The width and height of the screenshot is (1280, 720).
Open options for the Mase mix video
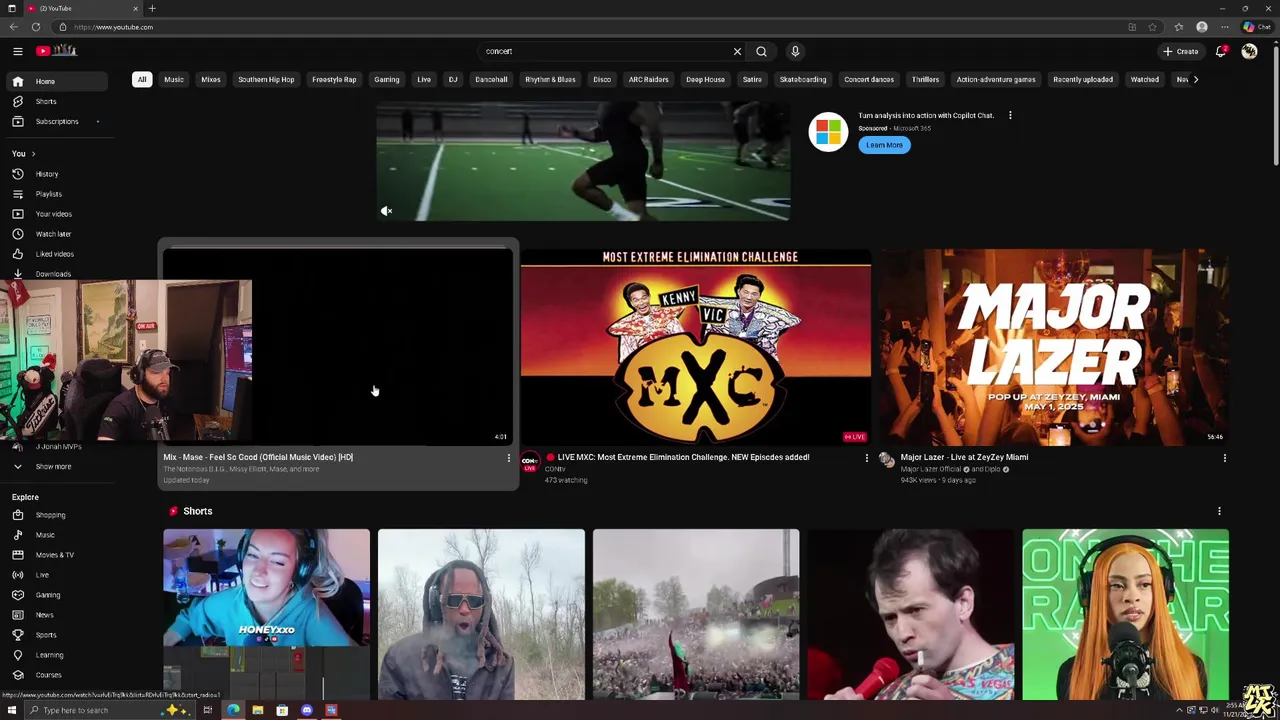pos(508,458)
